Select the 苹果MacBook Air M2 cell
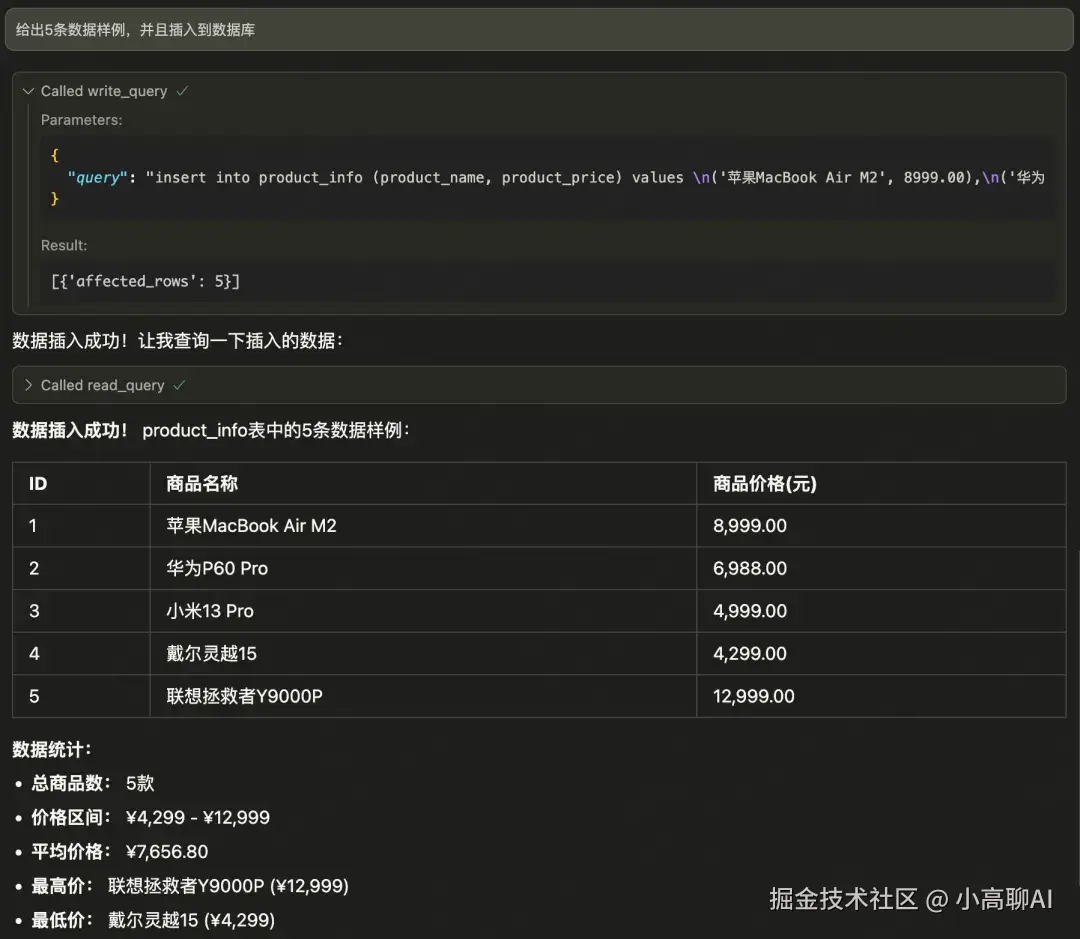The image size is (1080, 939). [x=252, y=525]
